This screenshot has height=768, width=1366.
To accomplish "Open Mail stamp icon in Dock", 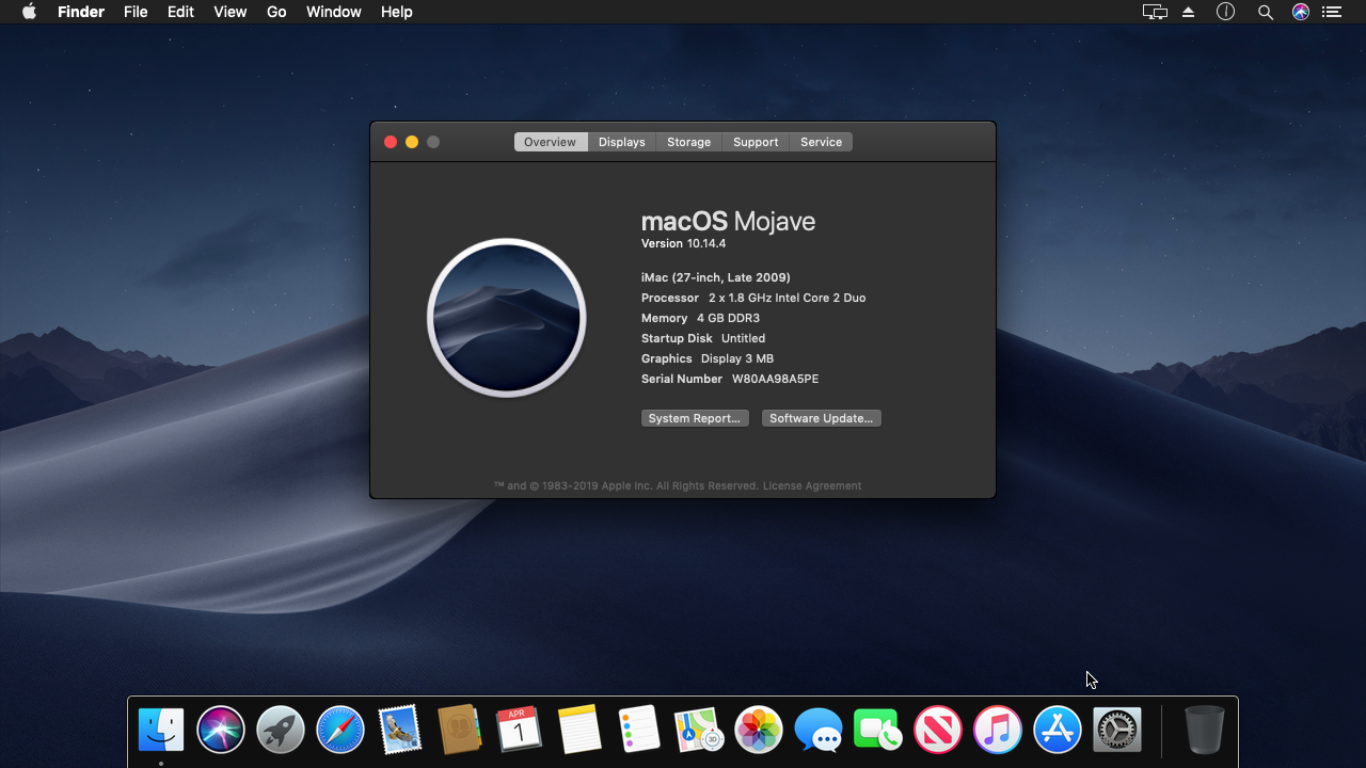I will [400, 730].
